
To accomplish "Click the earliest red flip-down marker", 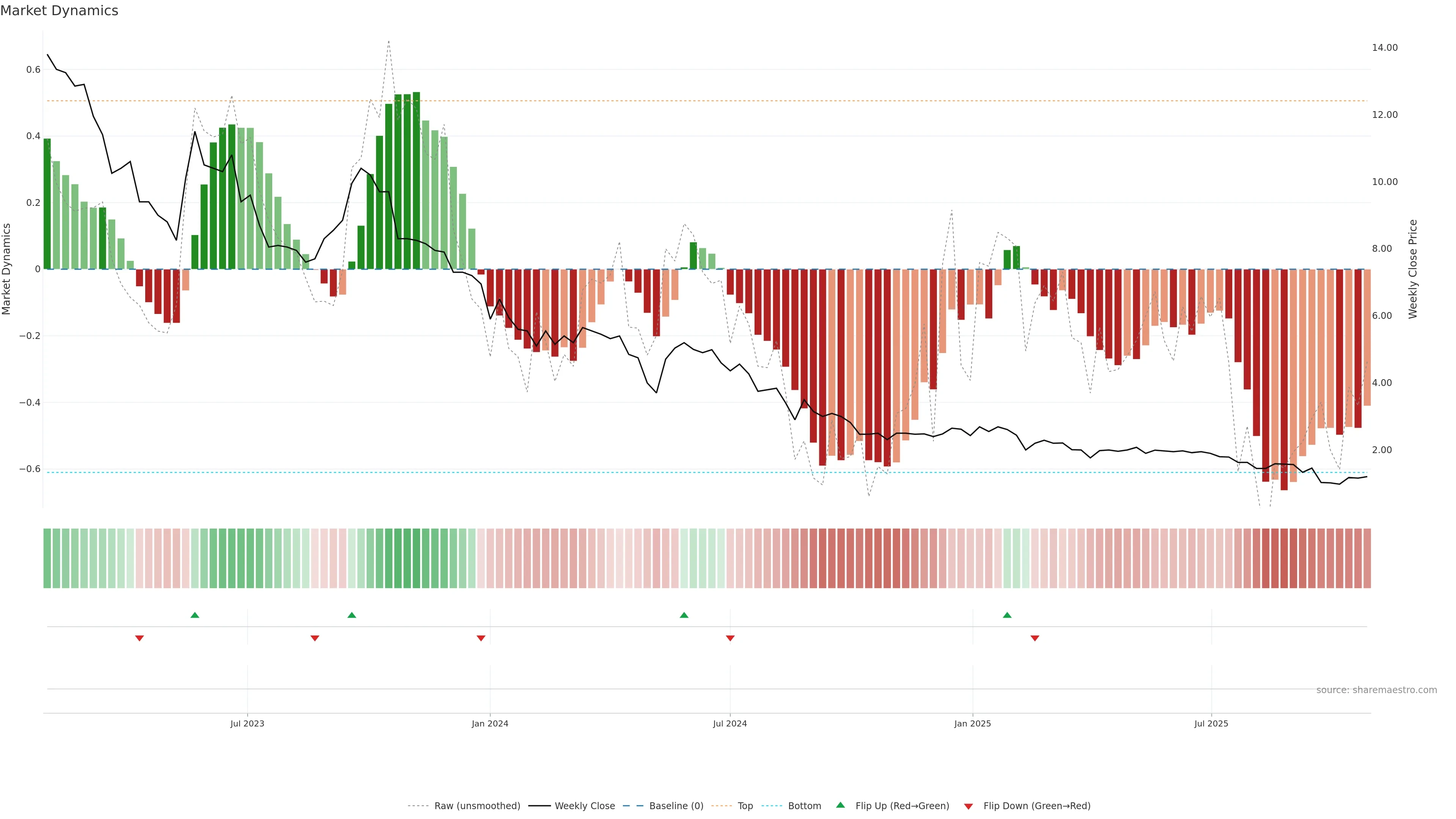I will pyautogui.click(x=140, y=638).
